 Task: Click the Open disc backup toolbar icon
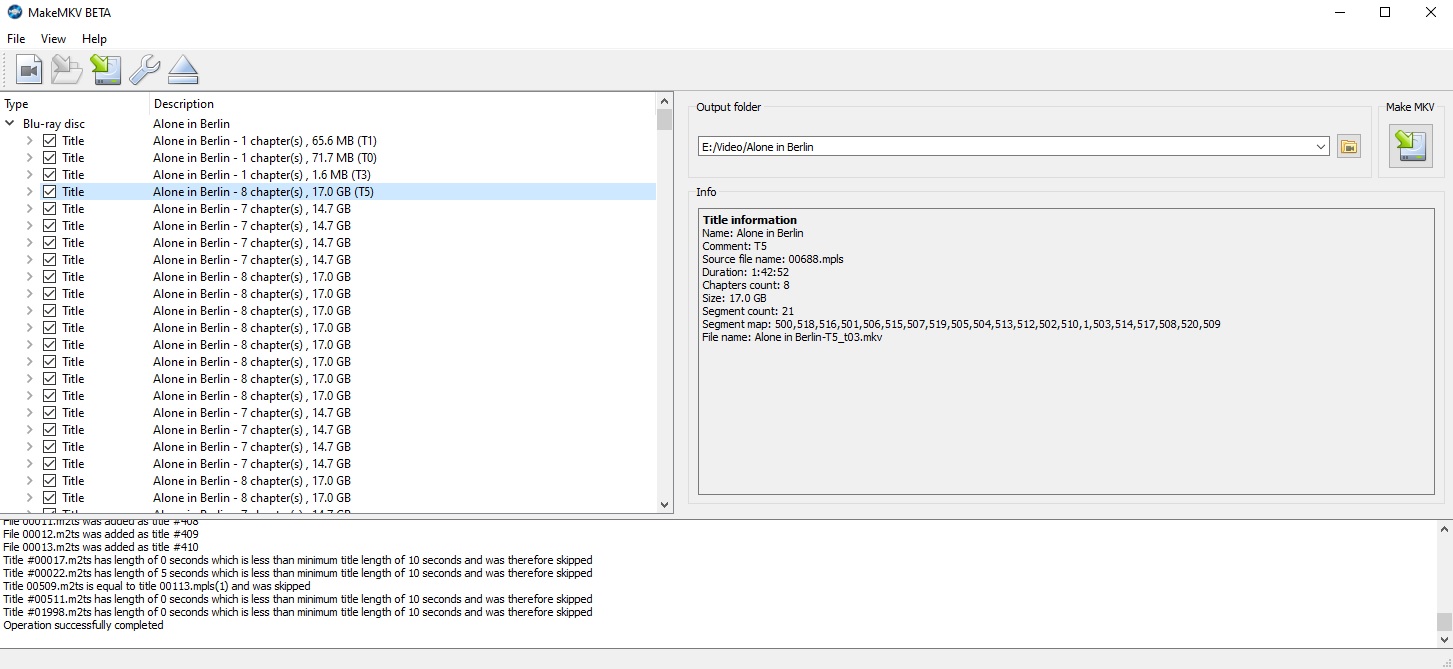67,70
